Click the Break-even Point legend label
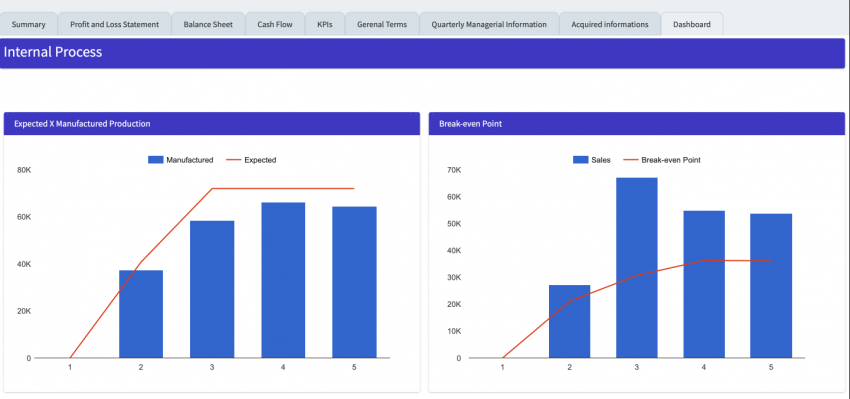Image resolution: width=850 pixels, height=399 pixels. 671,160
